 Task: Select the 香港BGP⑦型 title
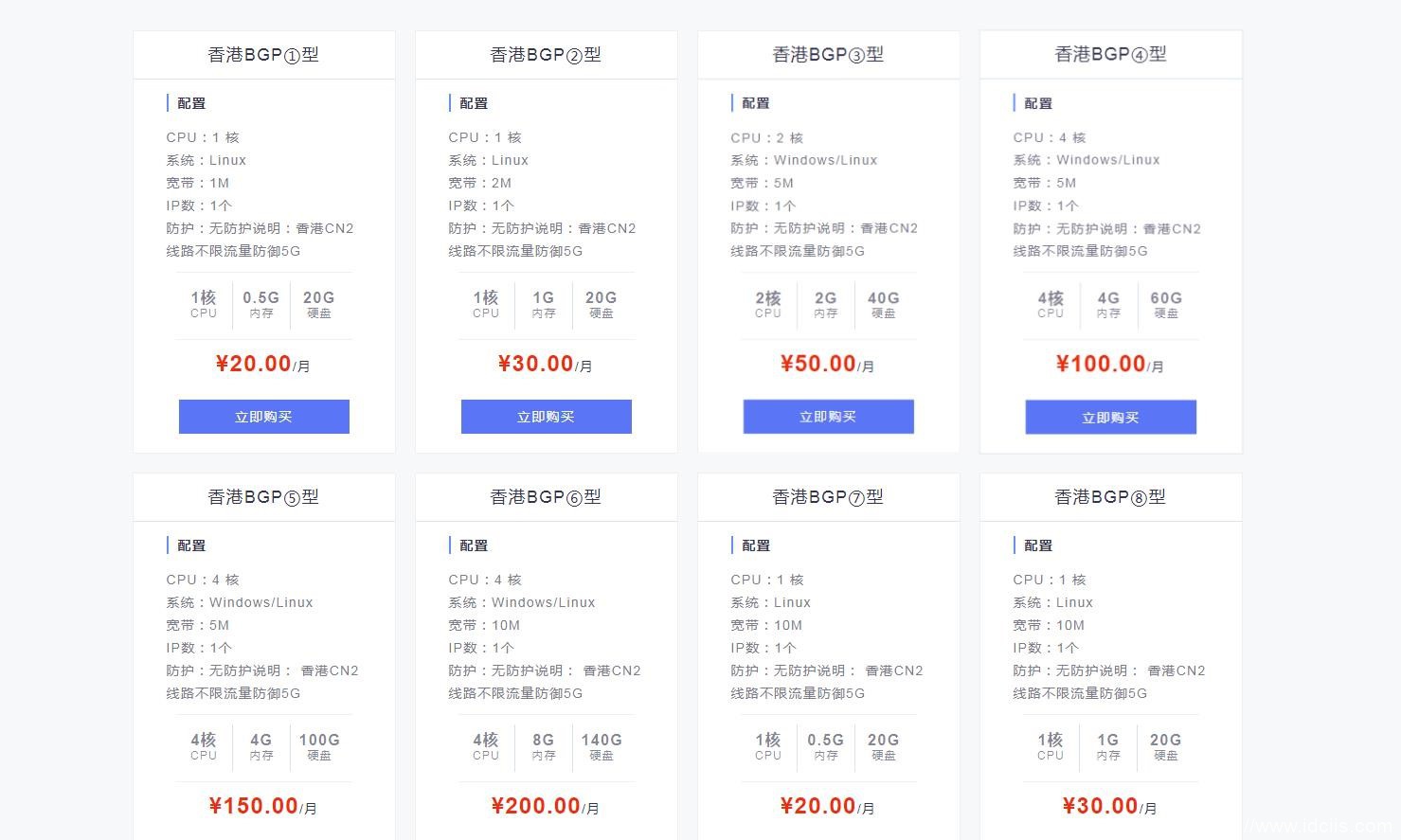tap(828, 497)
